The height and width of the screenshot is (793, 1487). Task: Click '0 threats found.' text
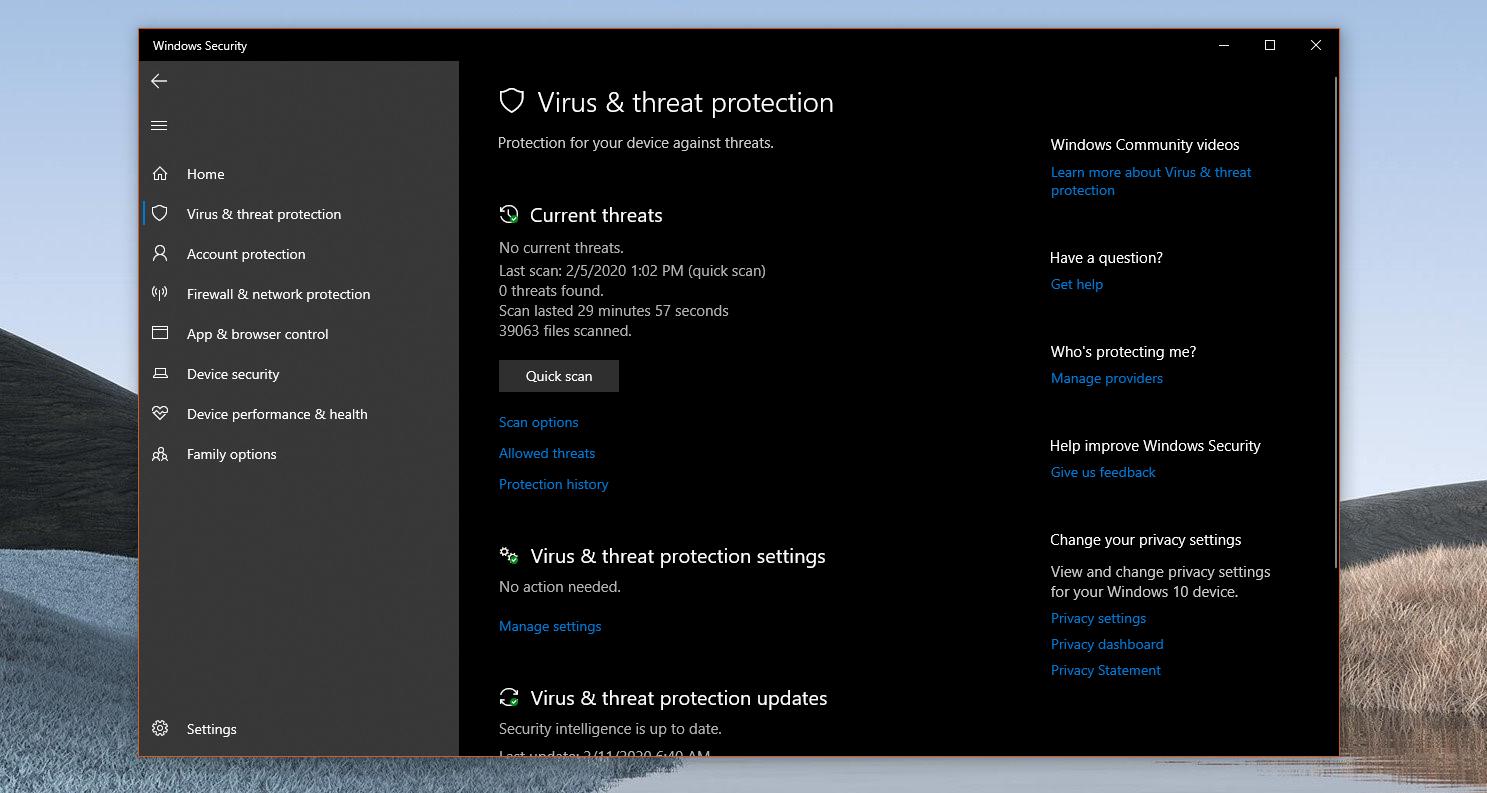click(x=551, y=291)
